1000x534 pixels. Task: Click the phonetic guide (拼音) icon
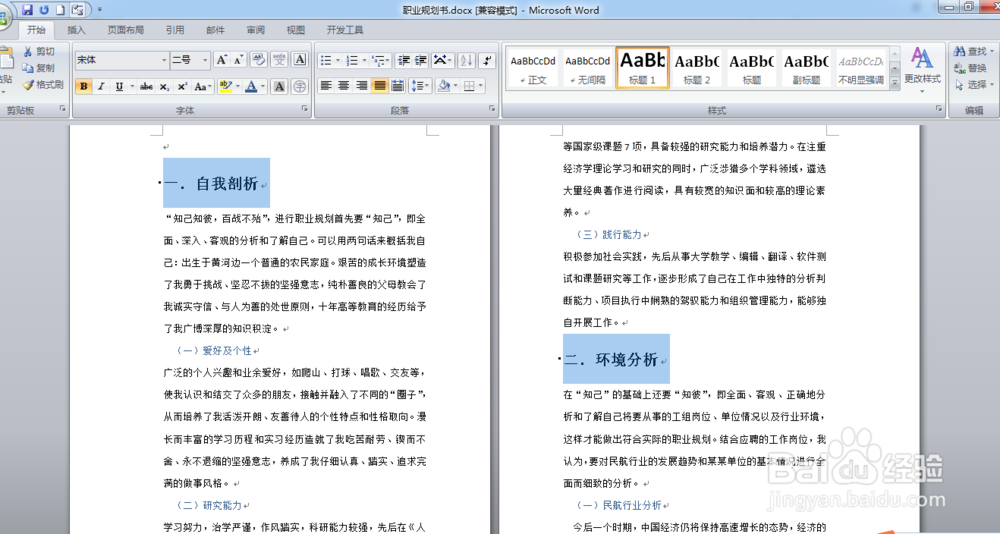click(279, 60)
